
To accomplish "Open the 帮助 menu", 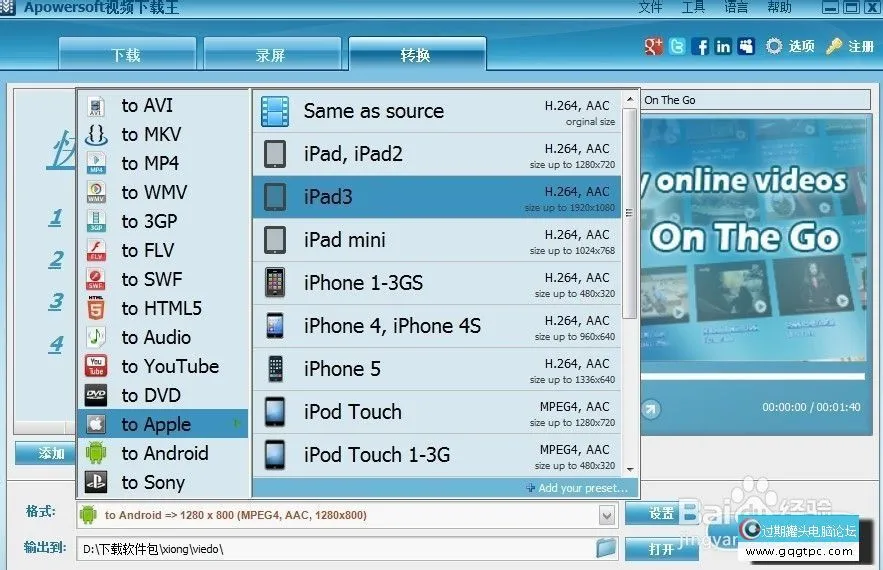I will pyautogui.click(x=779, y=7).
